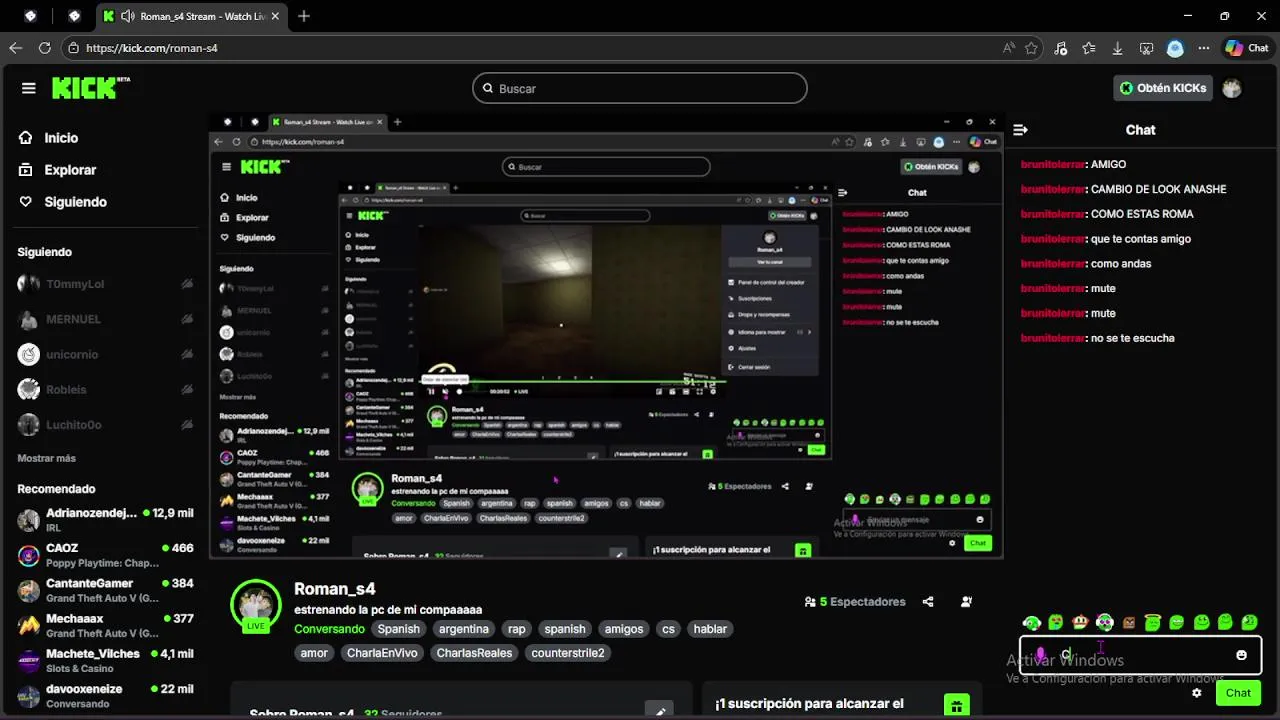
Task: Open the emoji picker in chat input
Action: (x=1241, y=655)
